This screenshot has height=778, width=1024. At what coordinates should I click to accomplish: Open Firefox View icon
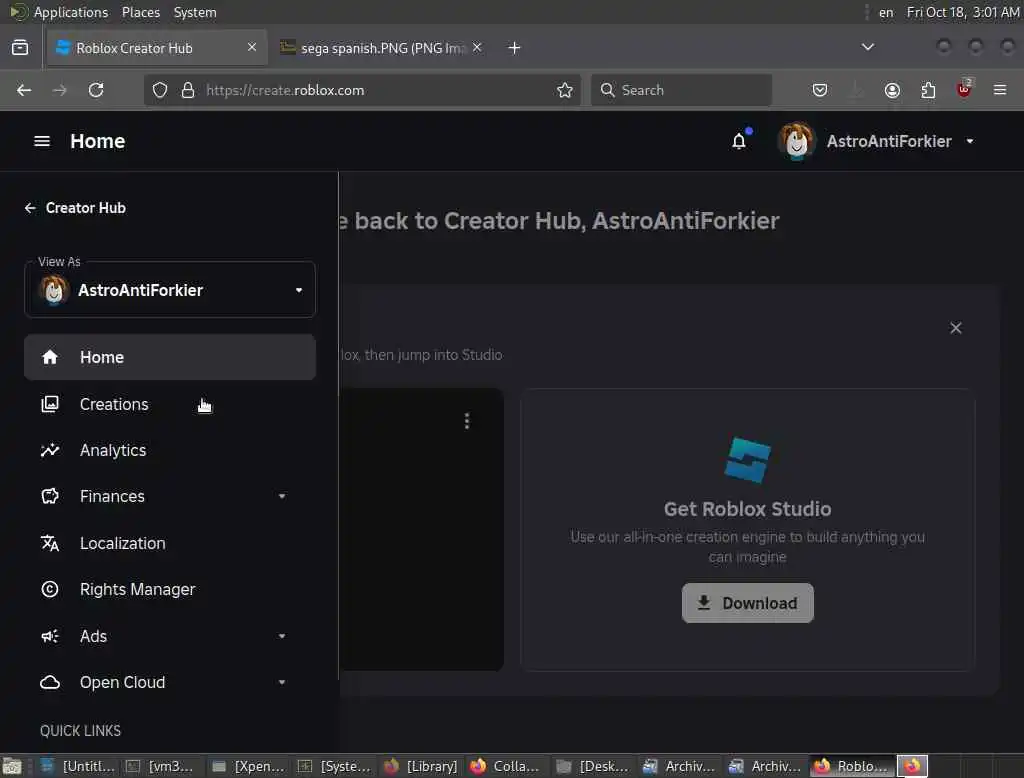(x=20, y=48)
